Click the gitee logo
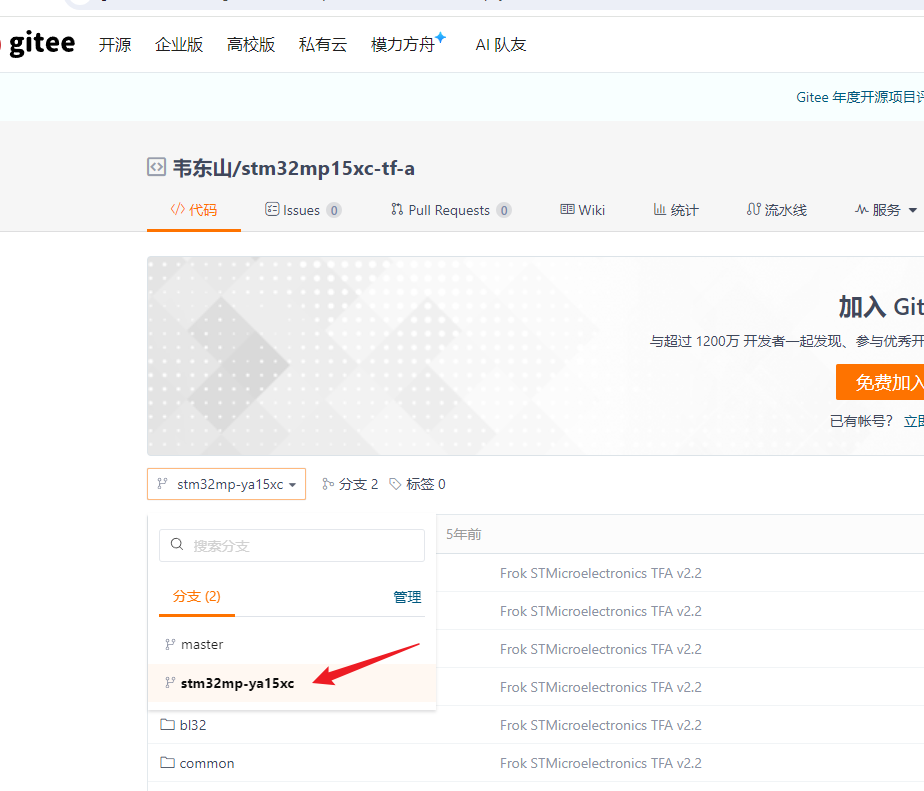The height and width of the screenshot is (791, 924). pyautogui.click(x=40, y=44)
